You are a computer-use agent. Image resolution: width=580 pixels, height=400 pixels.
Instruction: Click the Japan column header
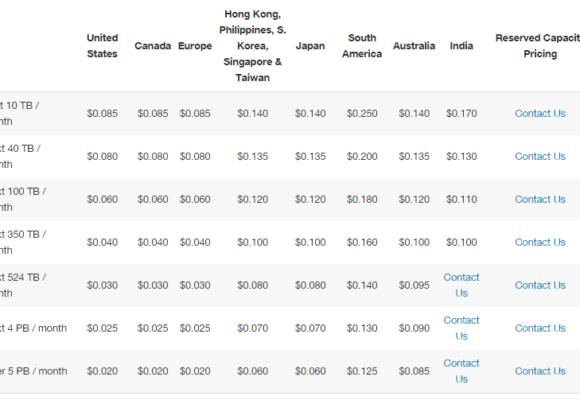[310, 46]
